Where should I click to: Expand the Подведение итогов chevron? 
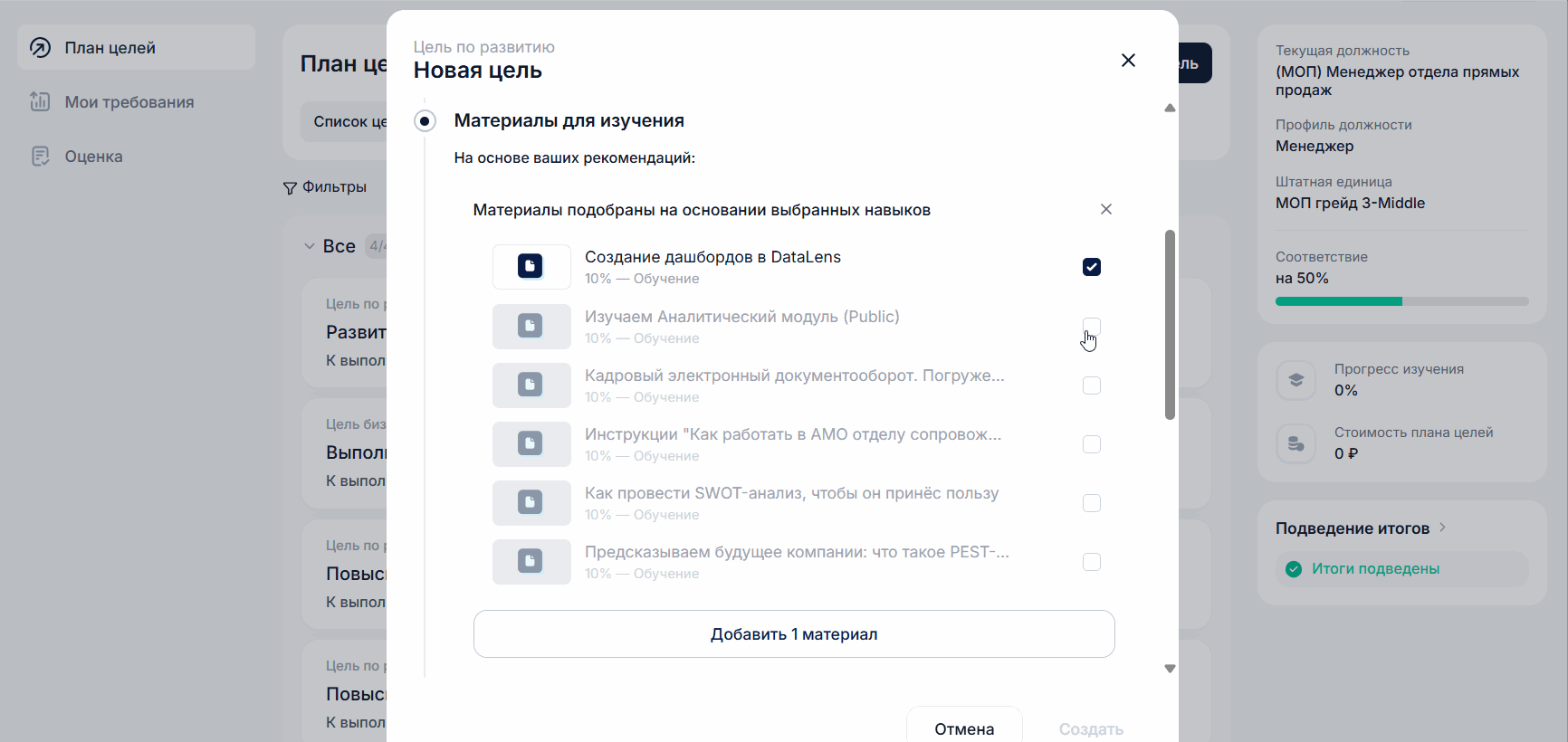[x=1442, y=528]
